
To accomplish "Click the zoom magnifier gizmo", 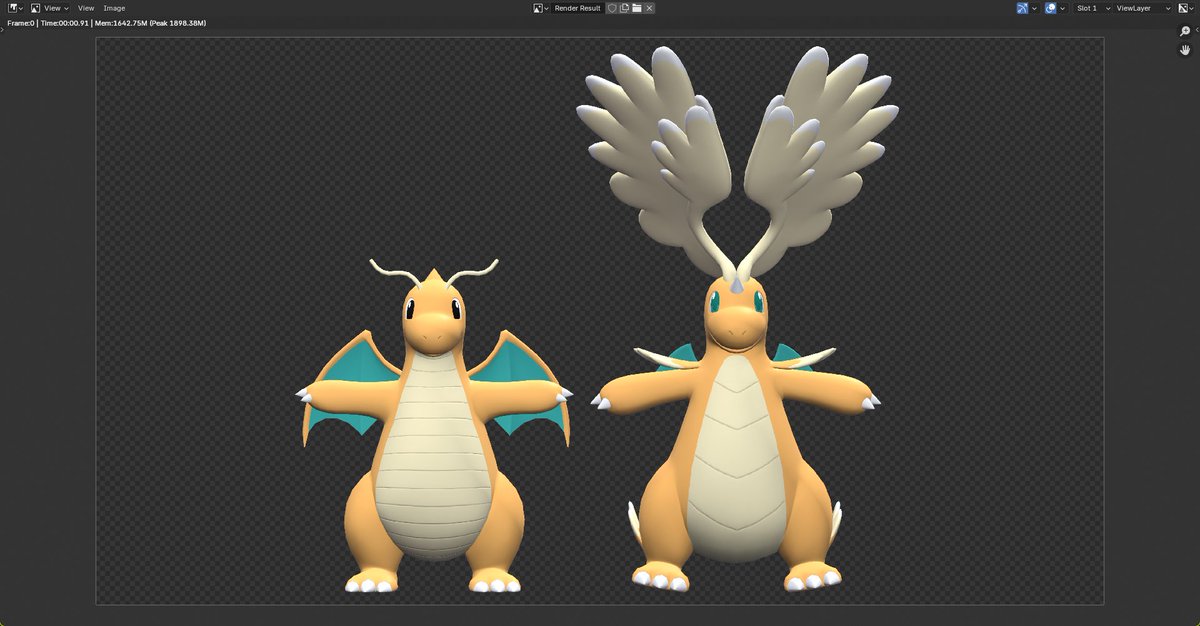I will 1185,32.
